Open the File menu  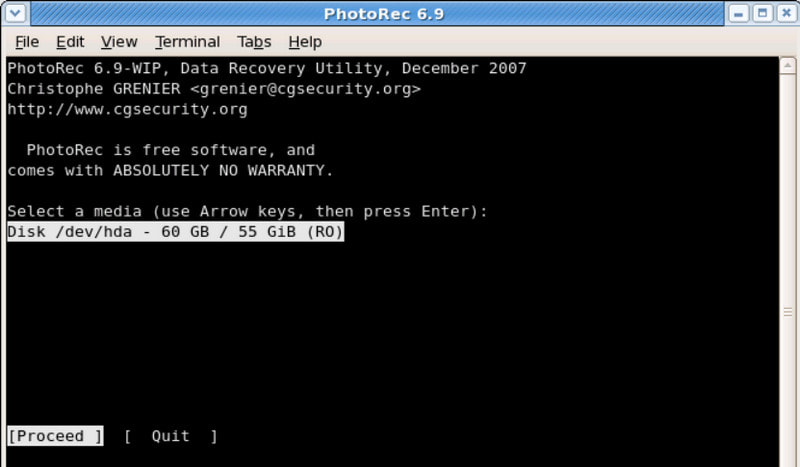click(x=27, y=42)
